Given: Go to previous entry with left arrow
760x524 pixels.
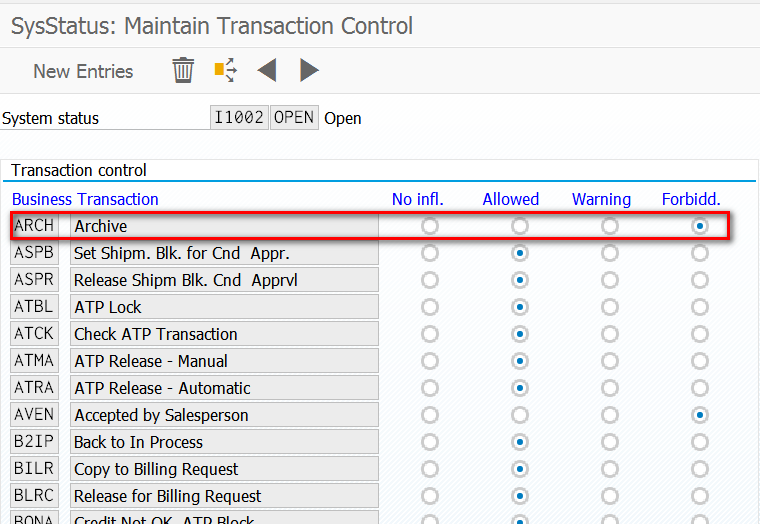Looking at the screenshot, I should tap(267, 70).
